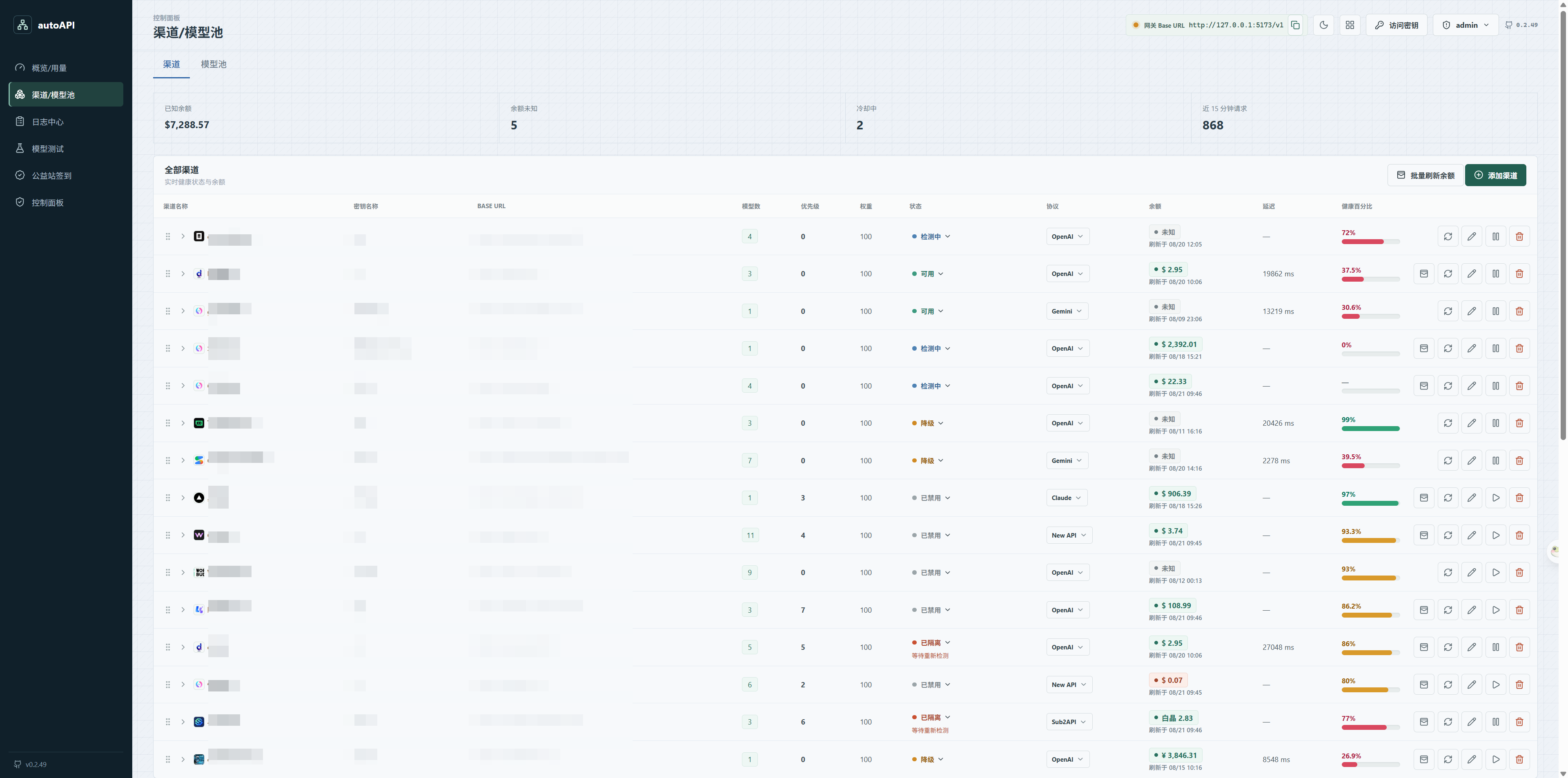
Task: Click the 99% health progress bar
Action: pos(1370,429)
